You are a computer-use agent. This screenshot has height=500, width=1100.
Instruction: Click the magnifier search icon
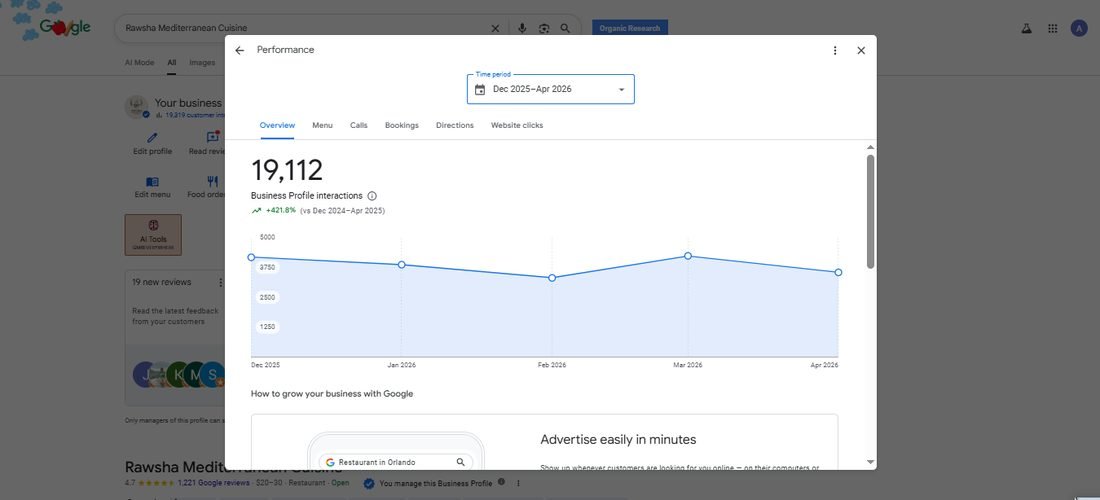pos(565,29)
